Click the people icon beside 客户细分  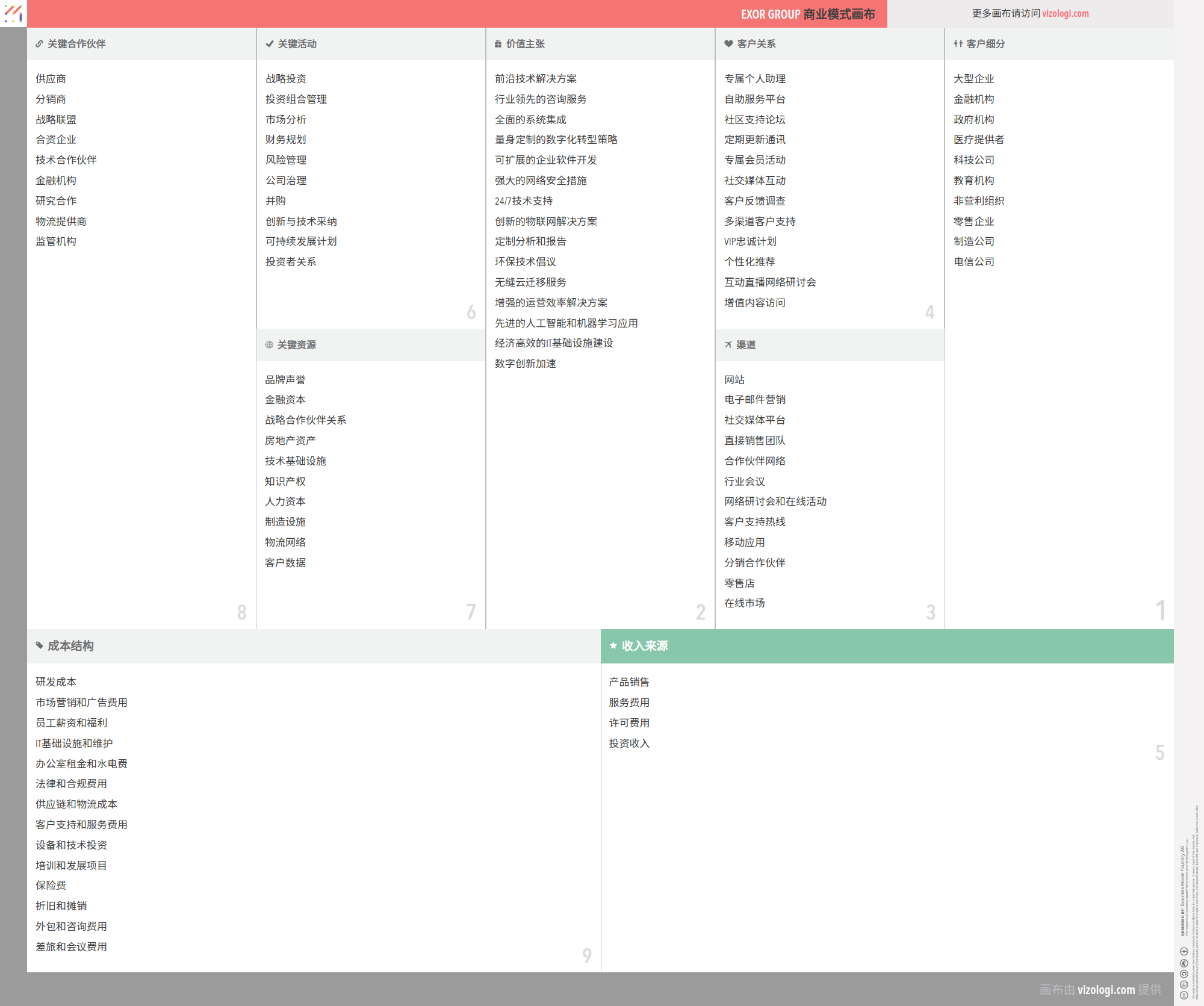coord(958,44)
